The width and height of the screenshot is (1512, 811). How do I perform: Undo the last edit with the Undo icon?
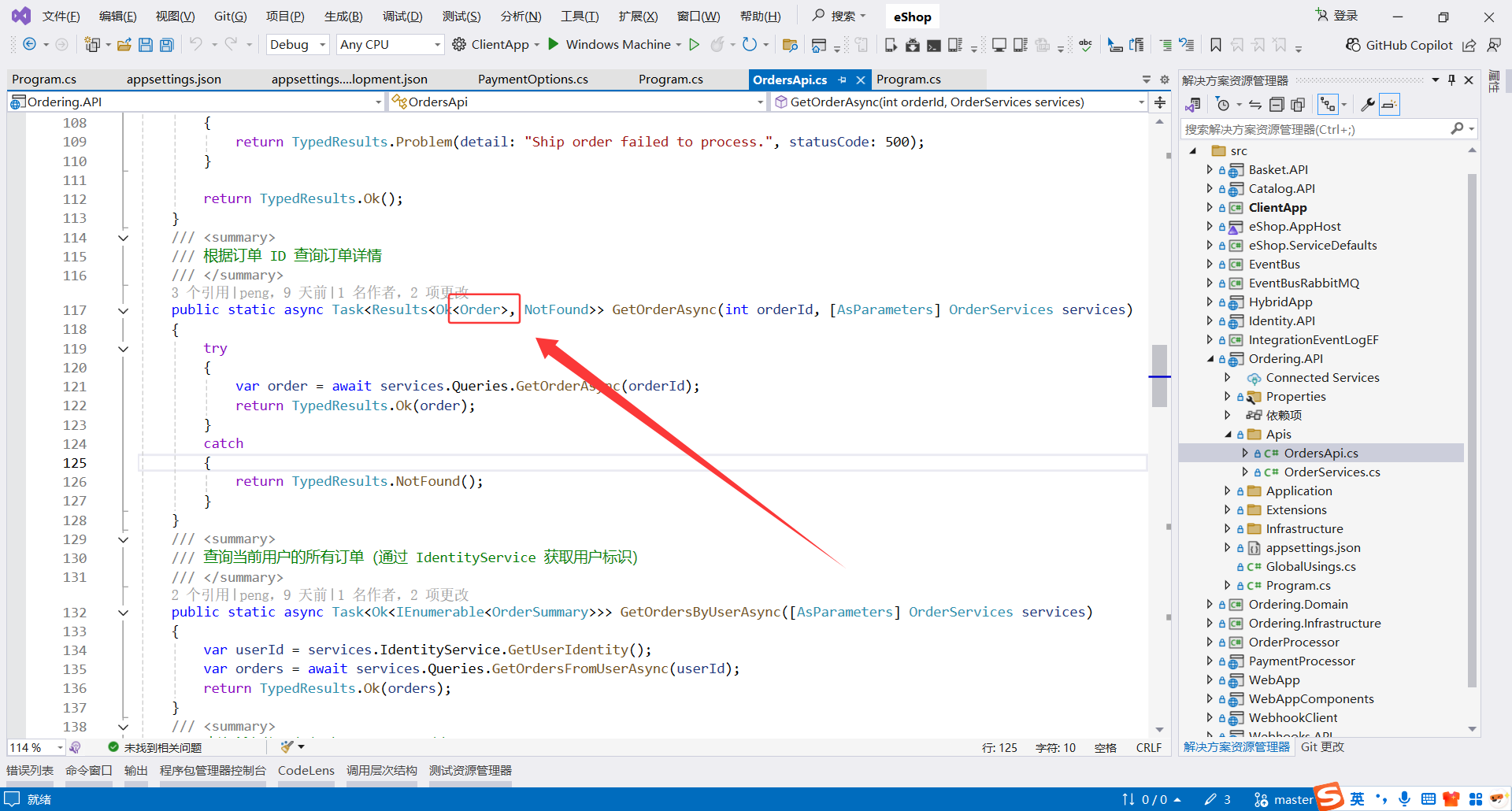tap(196, 45)
